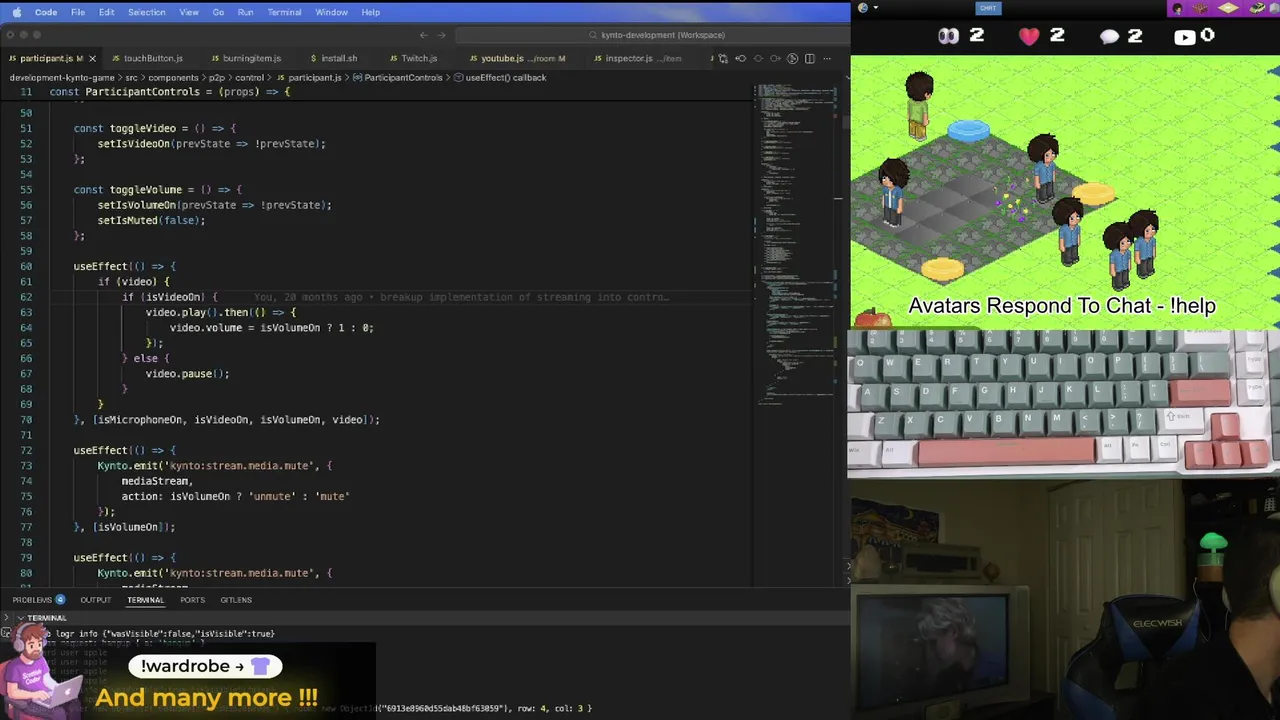Image resolution: width=1280 pixels, height=720 pixels.
Task: Open the Go menu
Action: [x=218, y=12]
